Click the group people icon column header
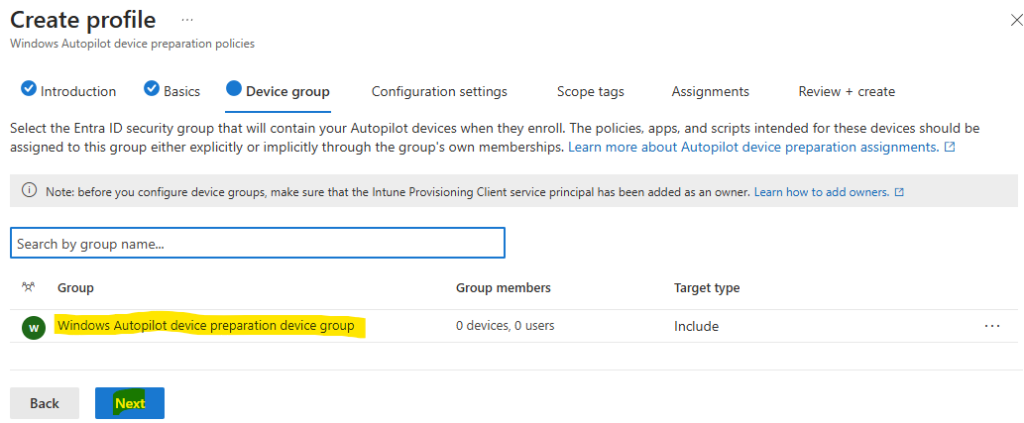 [x=29, y=287]
